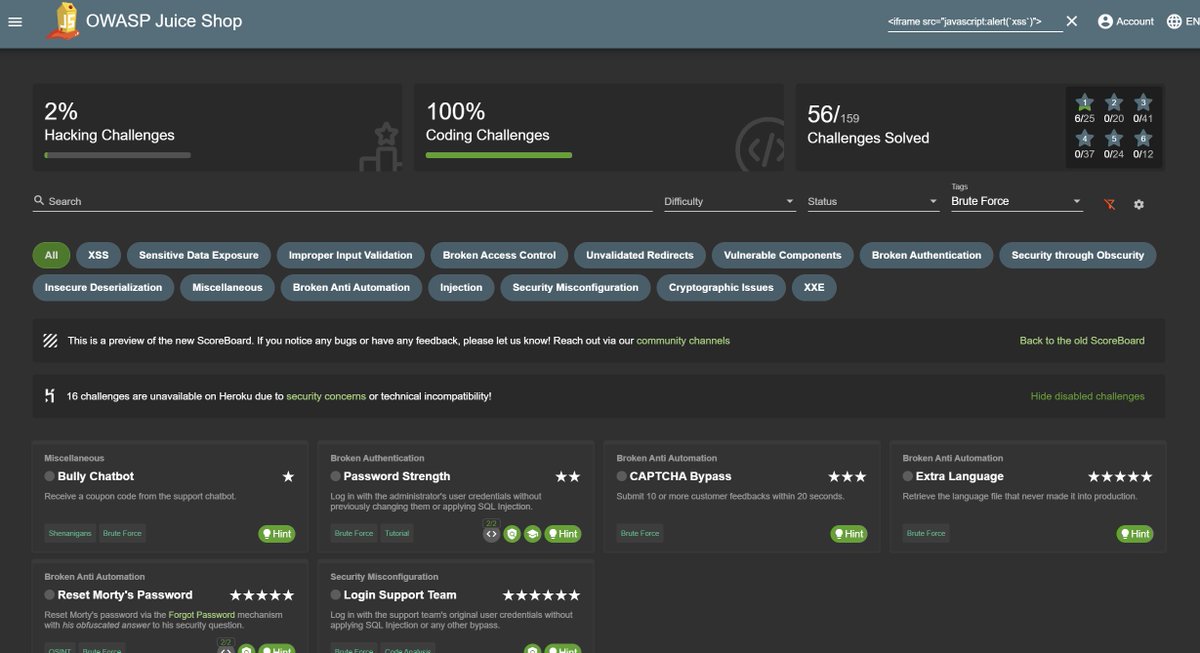Click the magnifier icon in challenge search
1200x653 pixels.
pos(39,201)
